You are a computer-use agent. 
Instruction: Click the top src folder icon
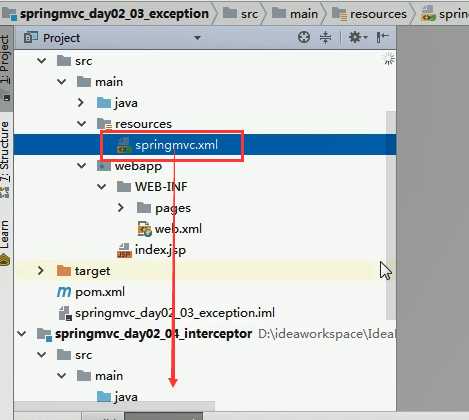coord(64,61)
